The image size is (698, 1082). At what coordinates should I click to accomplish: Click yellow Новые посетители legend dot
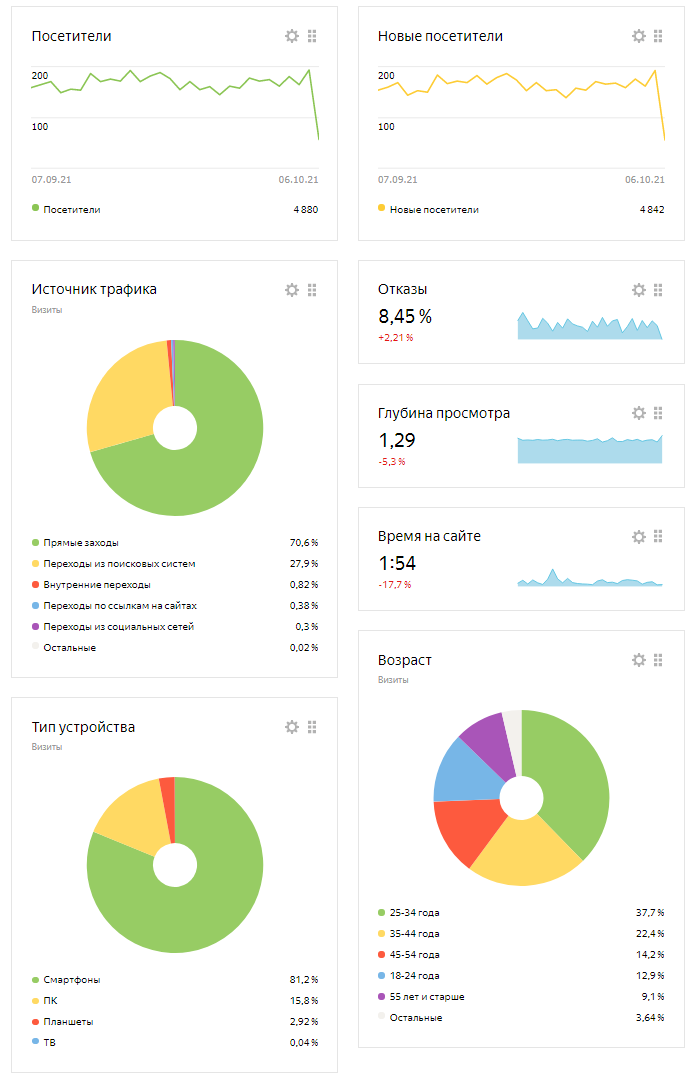[x=381, y=208]
